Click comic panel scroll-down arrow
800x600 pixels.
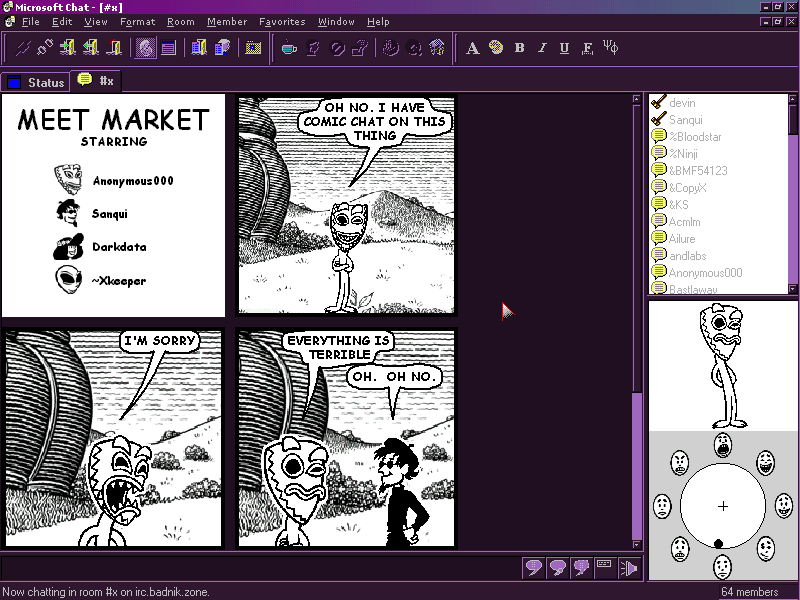[637, 544]
